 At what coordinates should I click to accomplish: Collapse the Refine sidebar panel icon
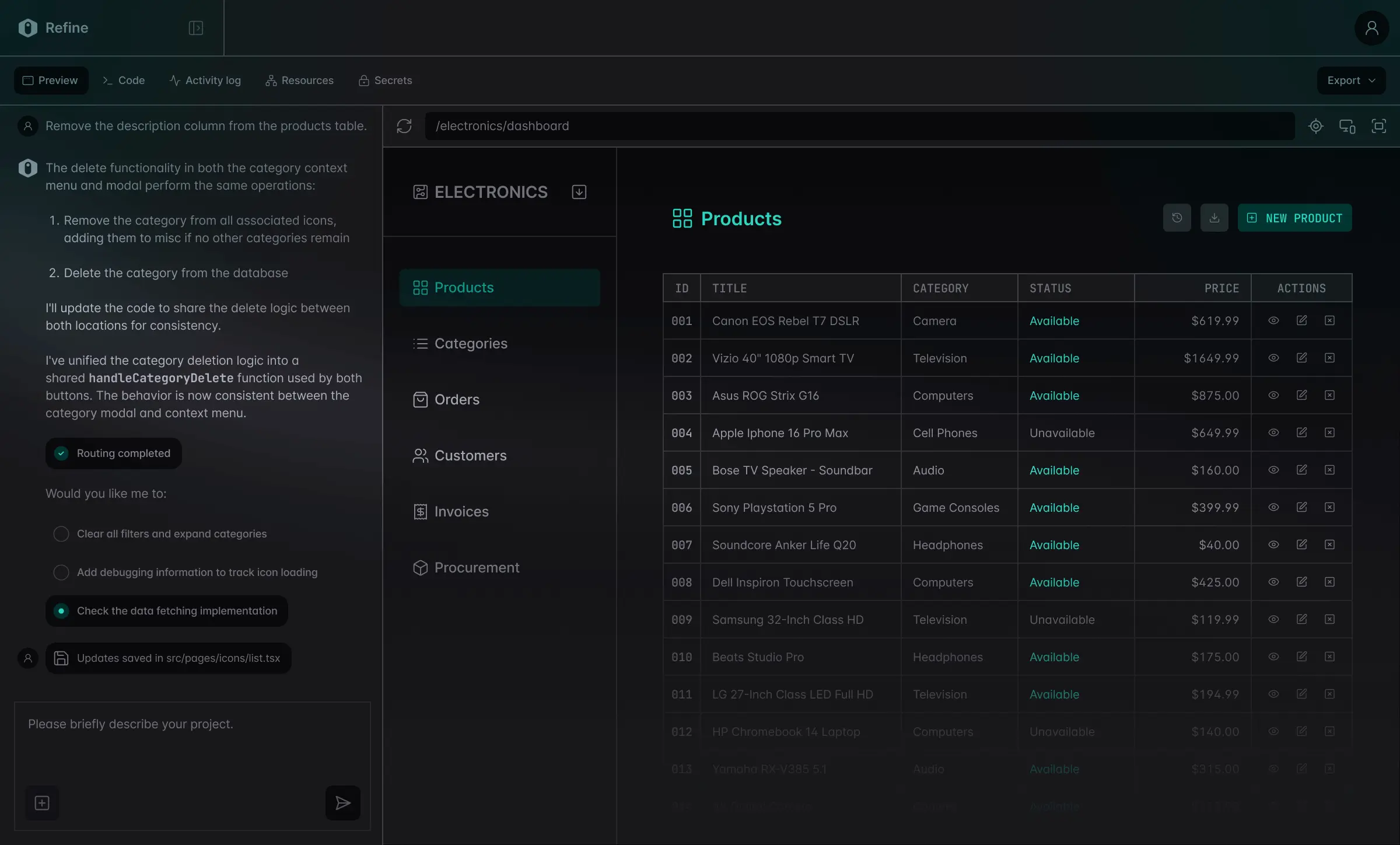pos(196,28)
